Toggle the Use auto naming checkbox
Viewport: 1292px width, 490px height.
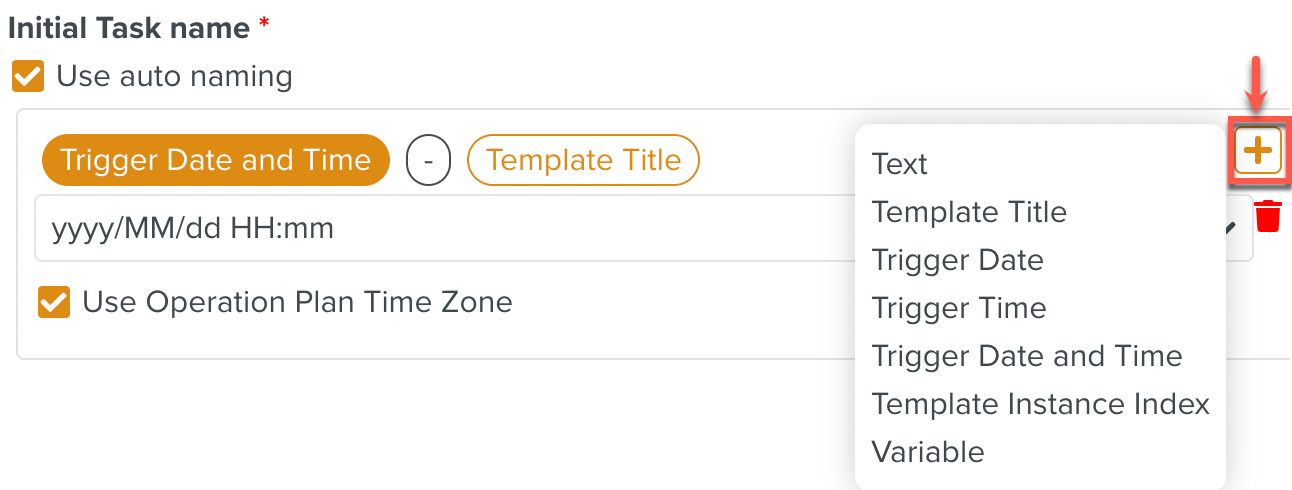pyautogui.click(x=27, y=76)
